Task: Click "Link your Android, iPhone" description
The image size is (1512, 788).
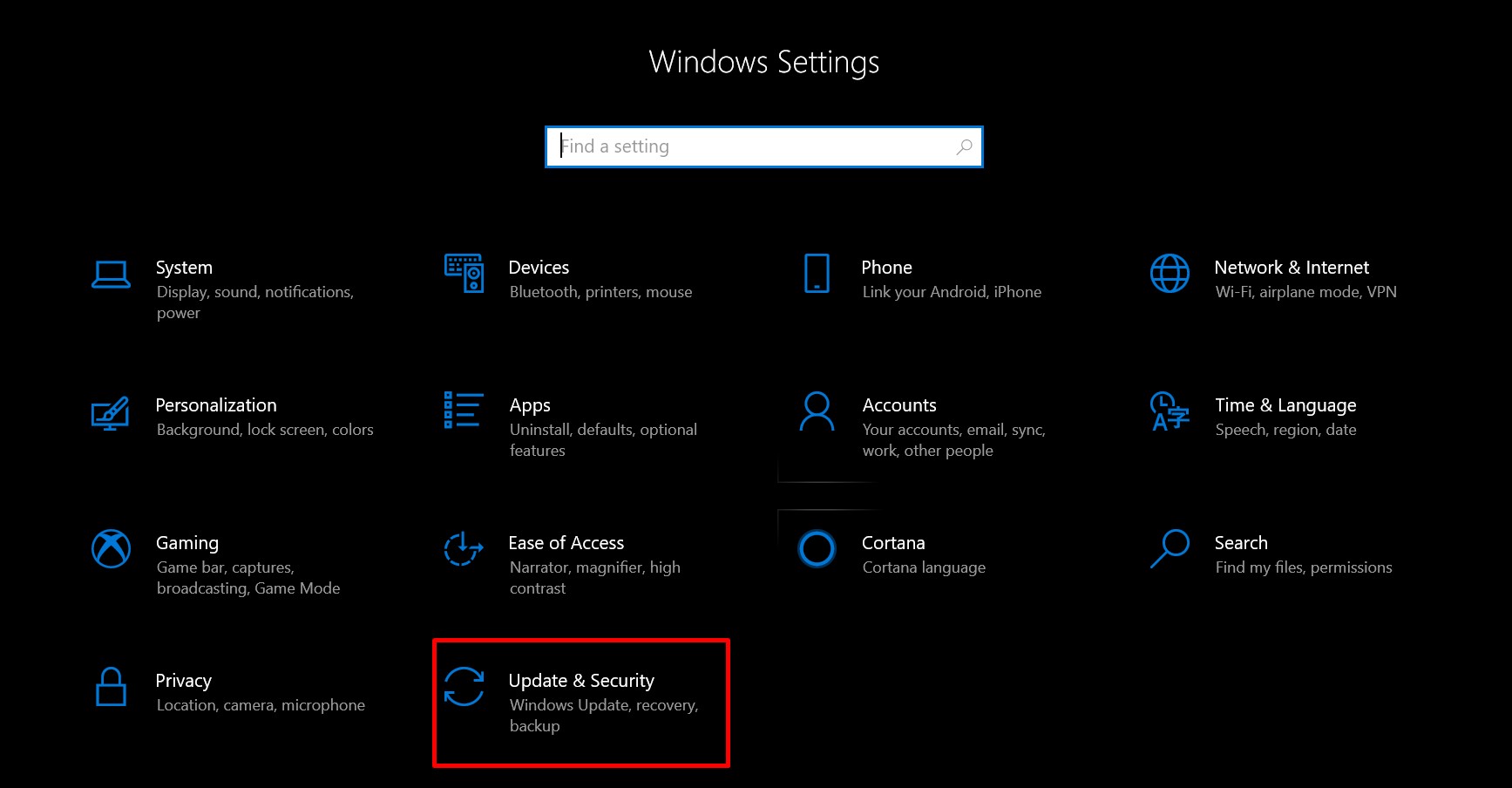Action: [x=952, y=292]
